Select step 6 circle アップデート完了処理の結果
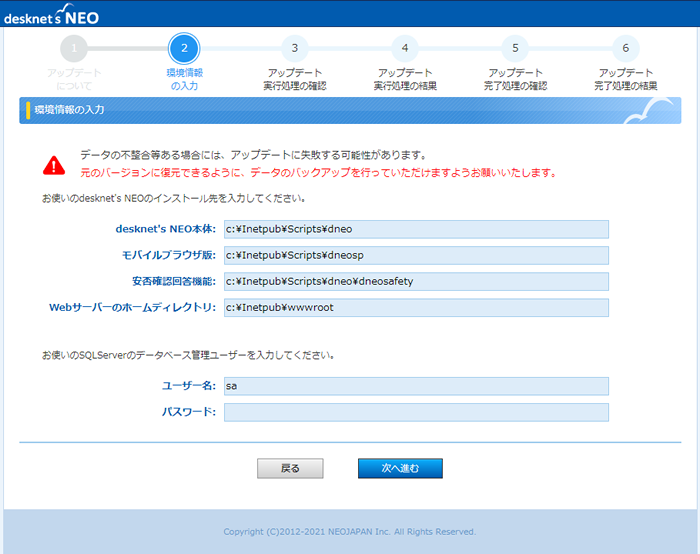 [x=625, y=48]
